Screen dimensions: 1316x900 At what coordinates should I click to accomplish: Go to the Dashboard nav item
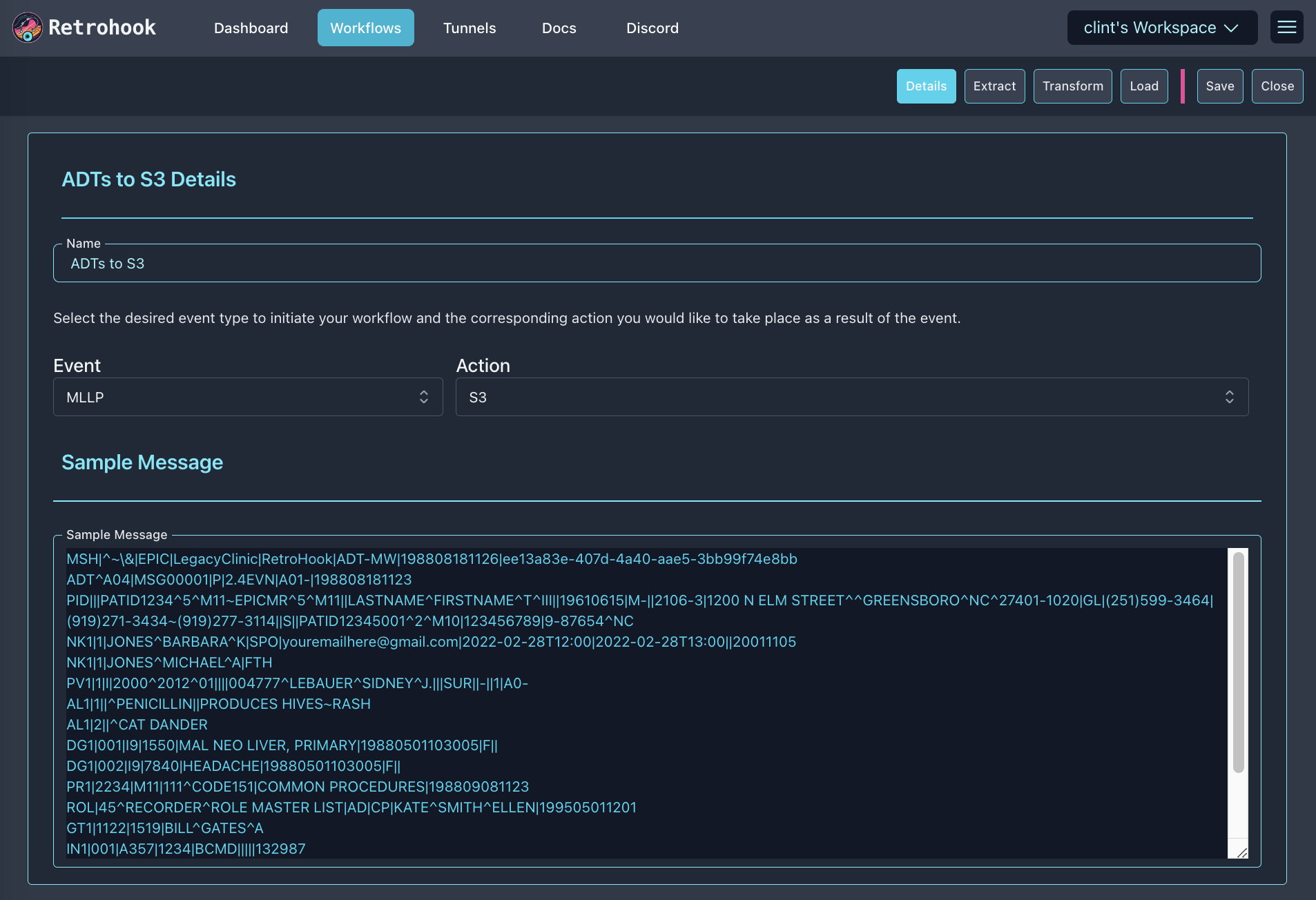[x=251, y=28]
